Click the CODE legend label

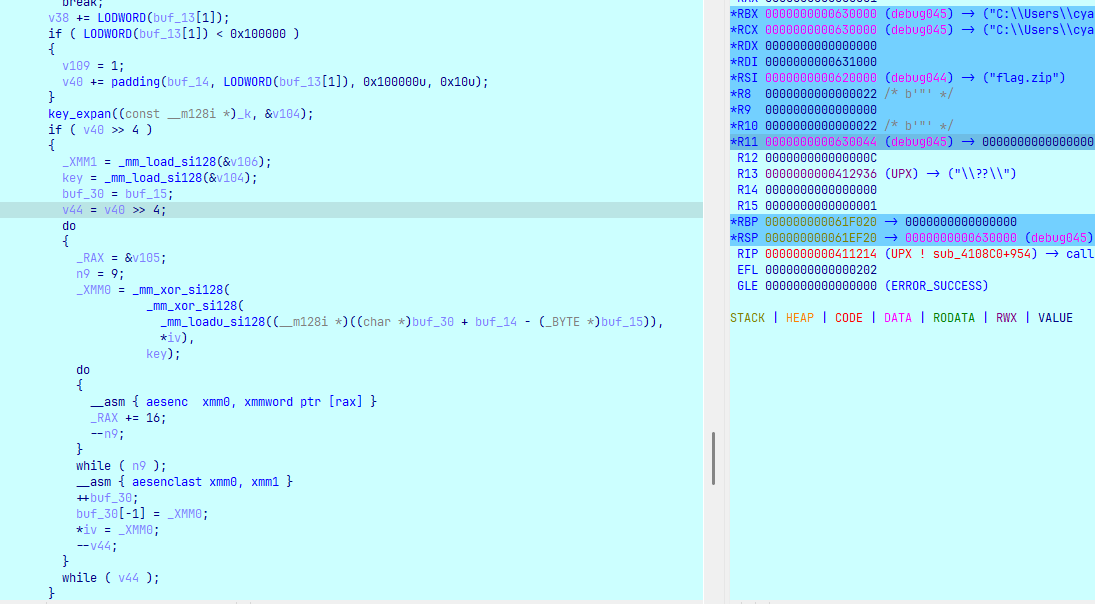point(848,317)
